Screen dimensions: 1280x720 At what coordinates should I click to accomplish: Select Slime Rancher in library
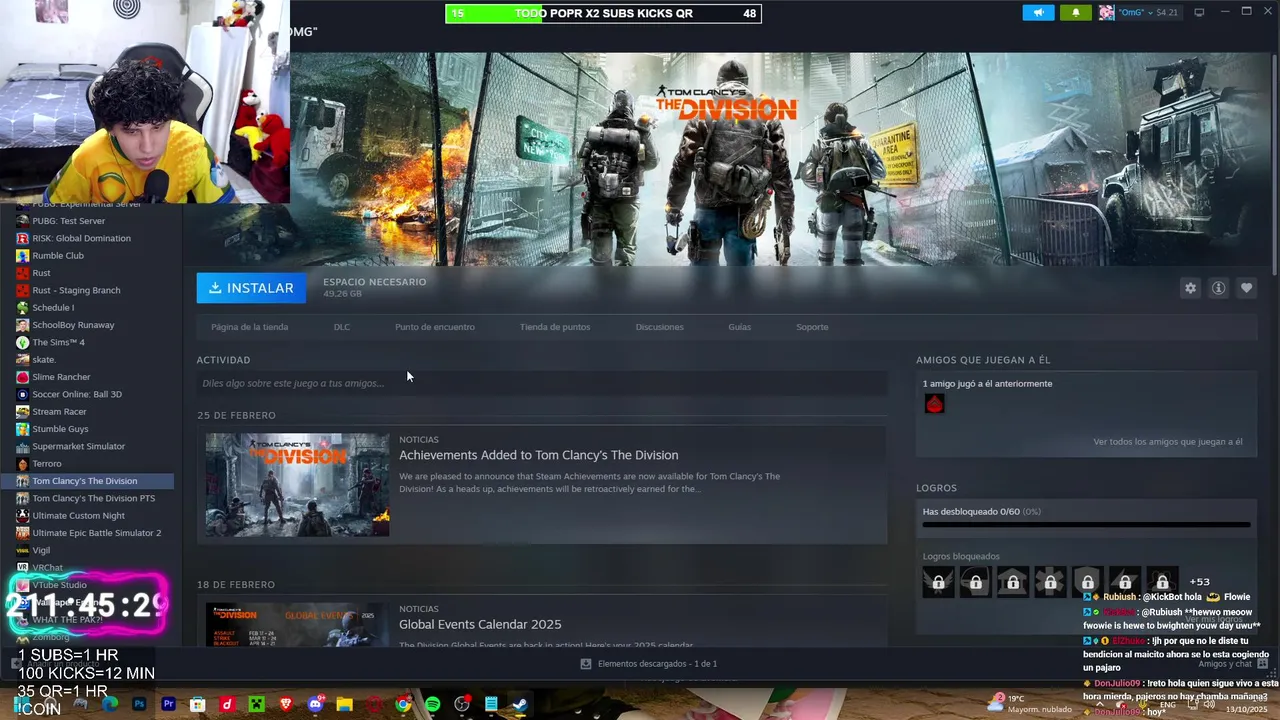pos(61,377)
